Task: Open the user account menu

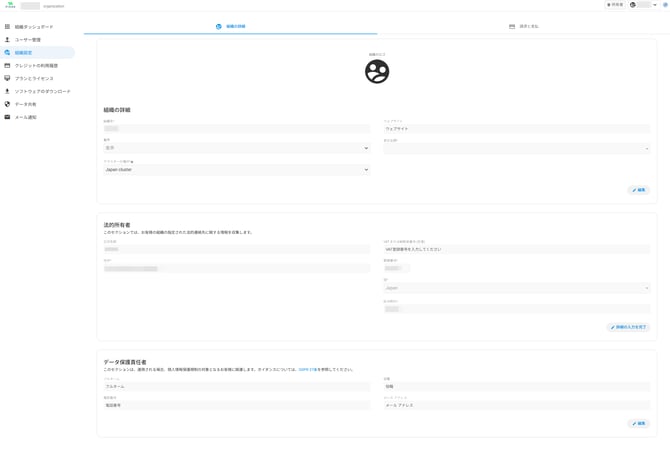Action: (x=644, y=5)
